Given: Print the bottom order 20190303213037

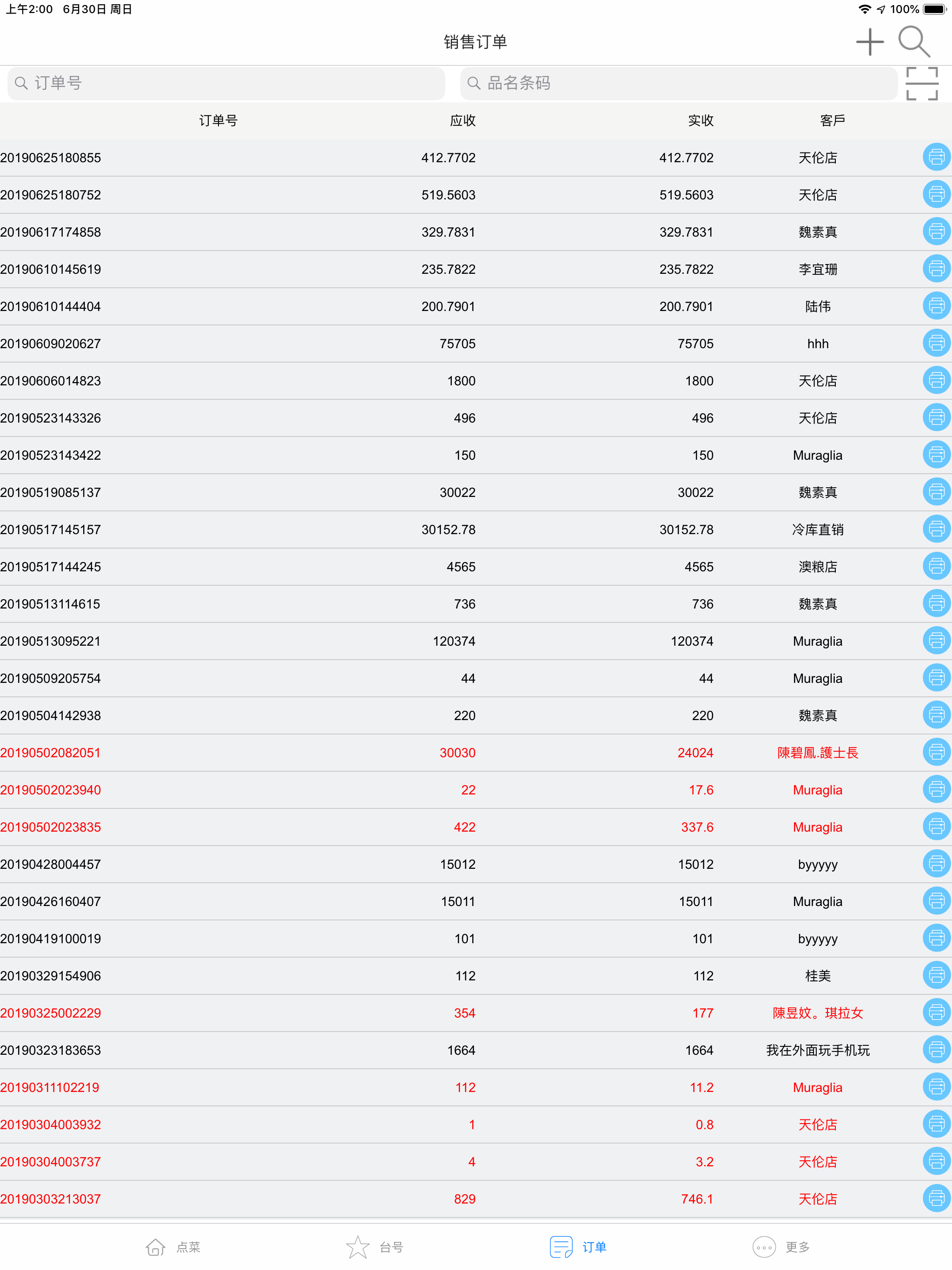Looking at the screenshot, I should coord(936,1199).
